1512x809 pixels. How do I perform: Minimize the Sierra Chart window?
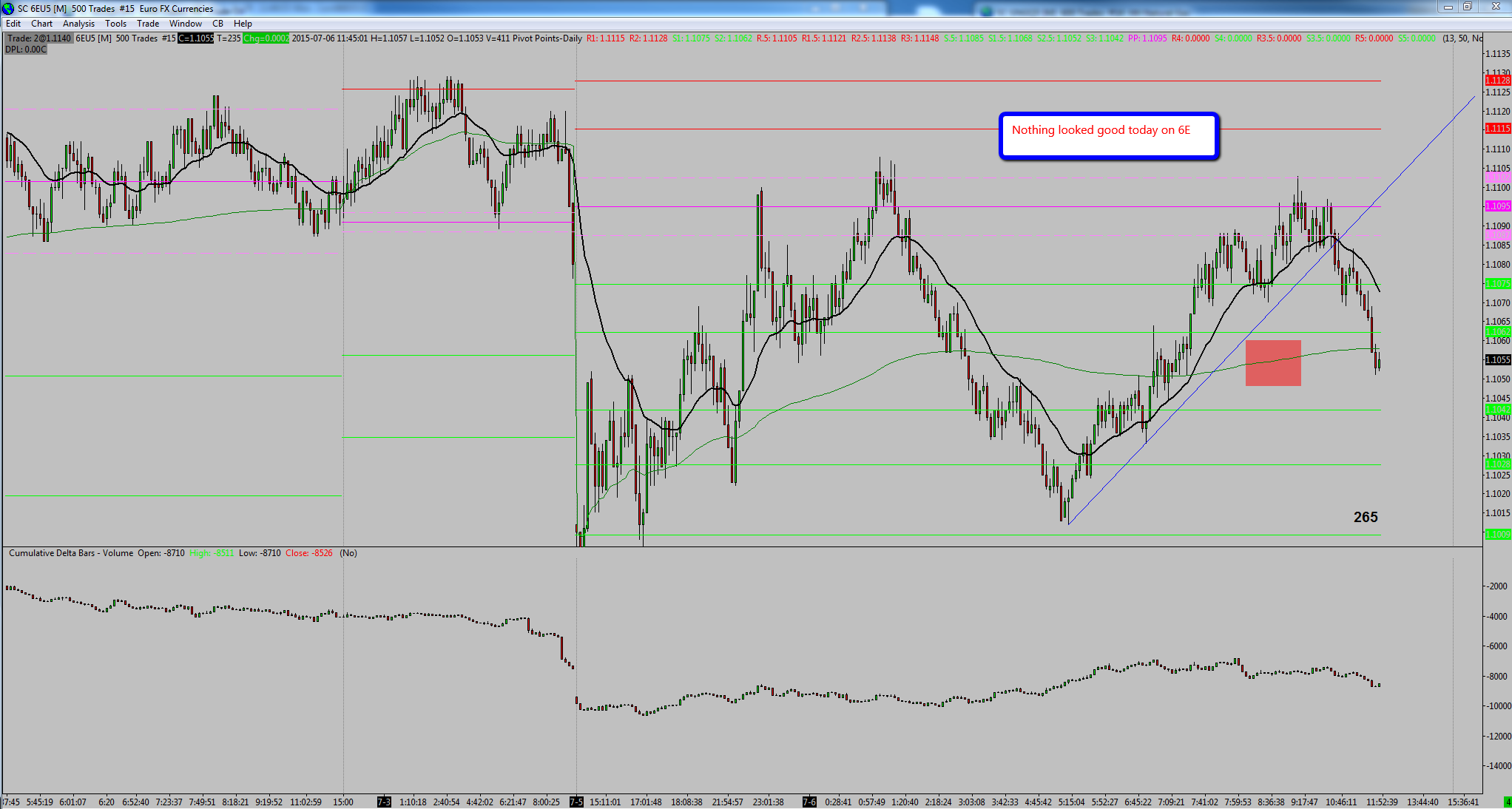pyautogui.click(x=1448, y=7)
